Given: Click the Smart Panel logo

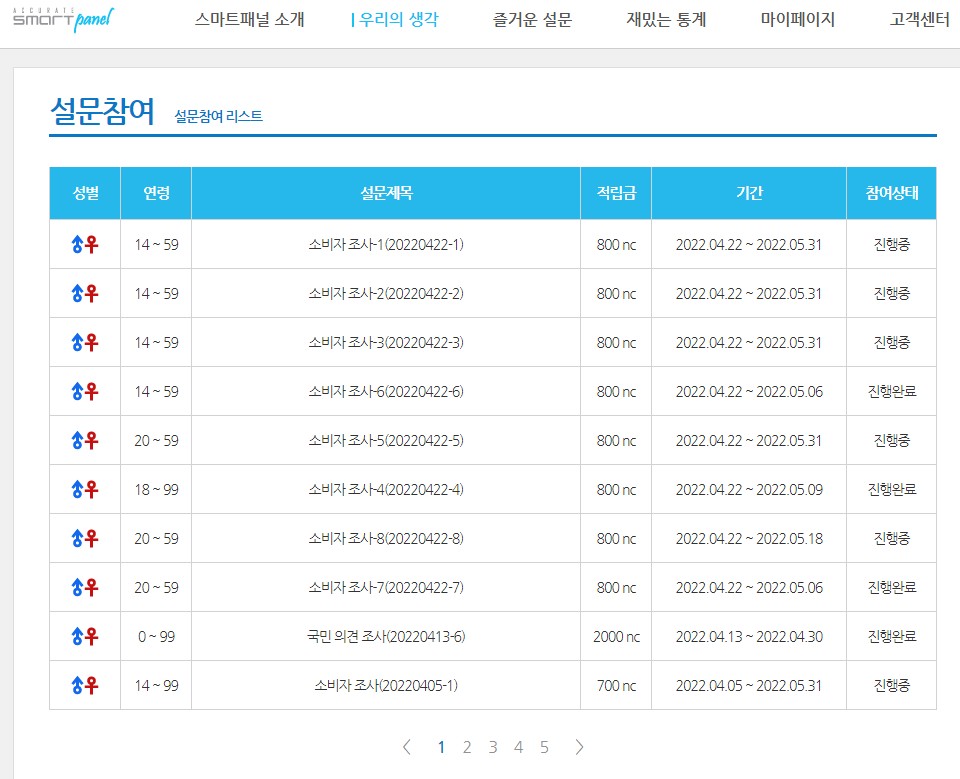Looking at the screenshot, I should 63,19.
